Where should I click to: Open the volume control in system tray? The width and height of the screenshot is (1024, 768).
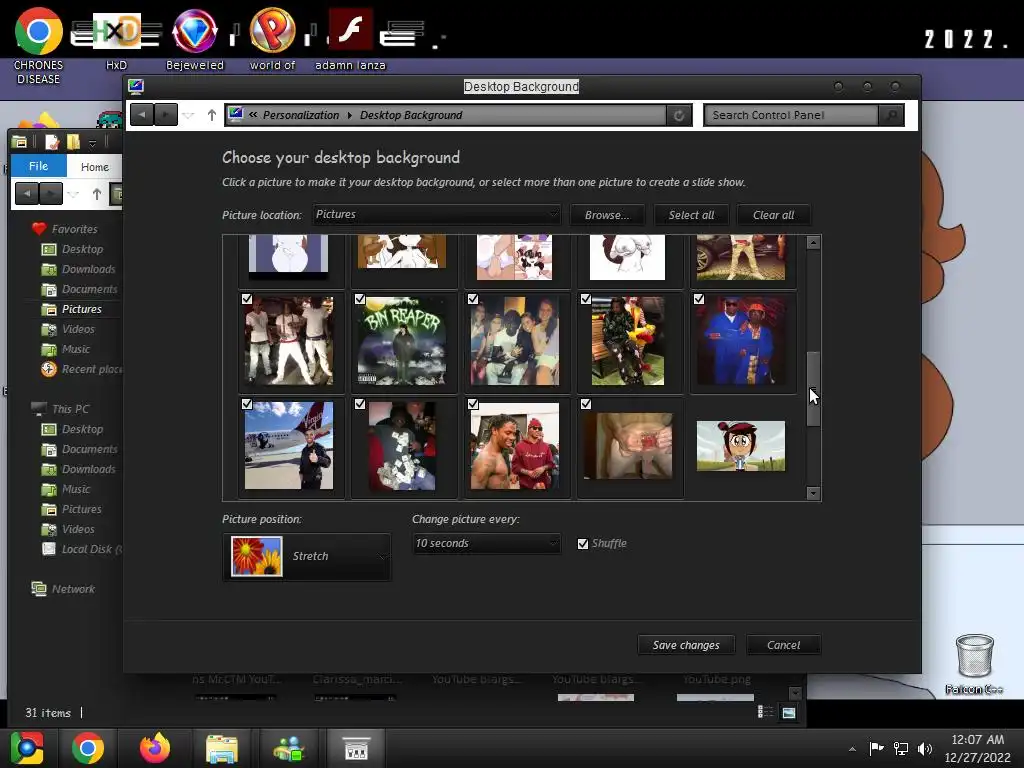(925, 748)
